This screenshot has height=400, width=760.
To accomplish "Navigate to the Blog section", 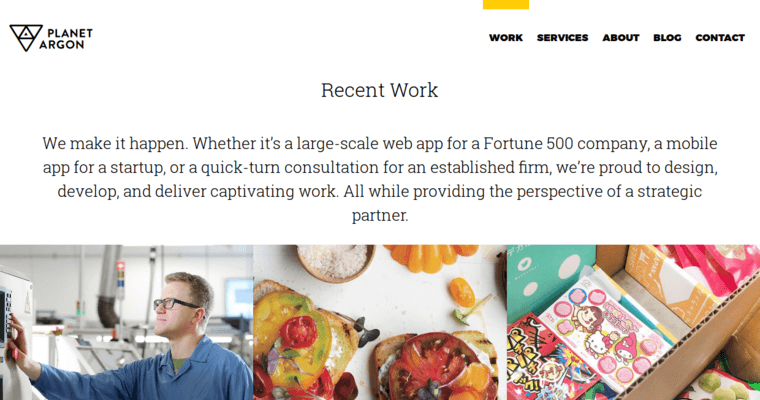I will 667,38.
